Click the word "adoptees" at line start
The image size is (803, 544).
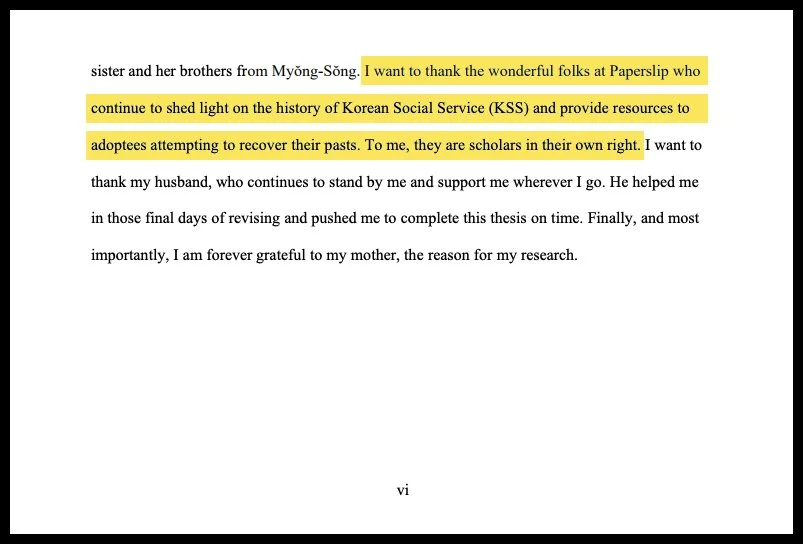point(119,145)
